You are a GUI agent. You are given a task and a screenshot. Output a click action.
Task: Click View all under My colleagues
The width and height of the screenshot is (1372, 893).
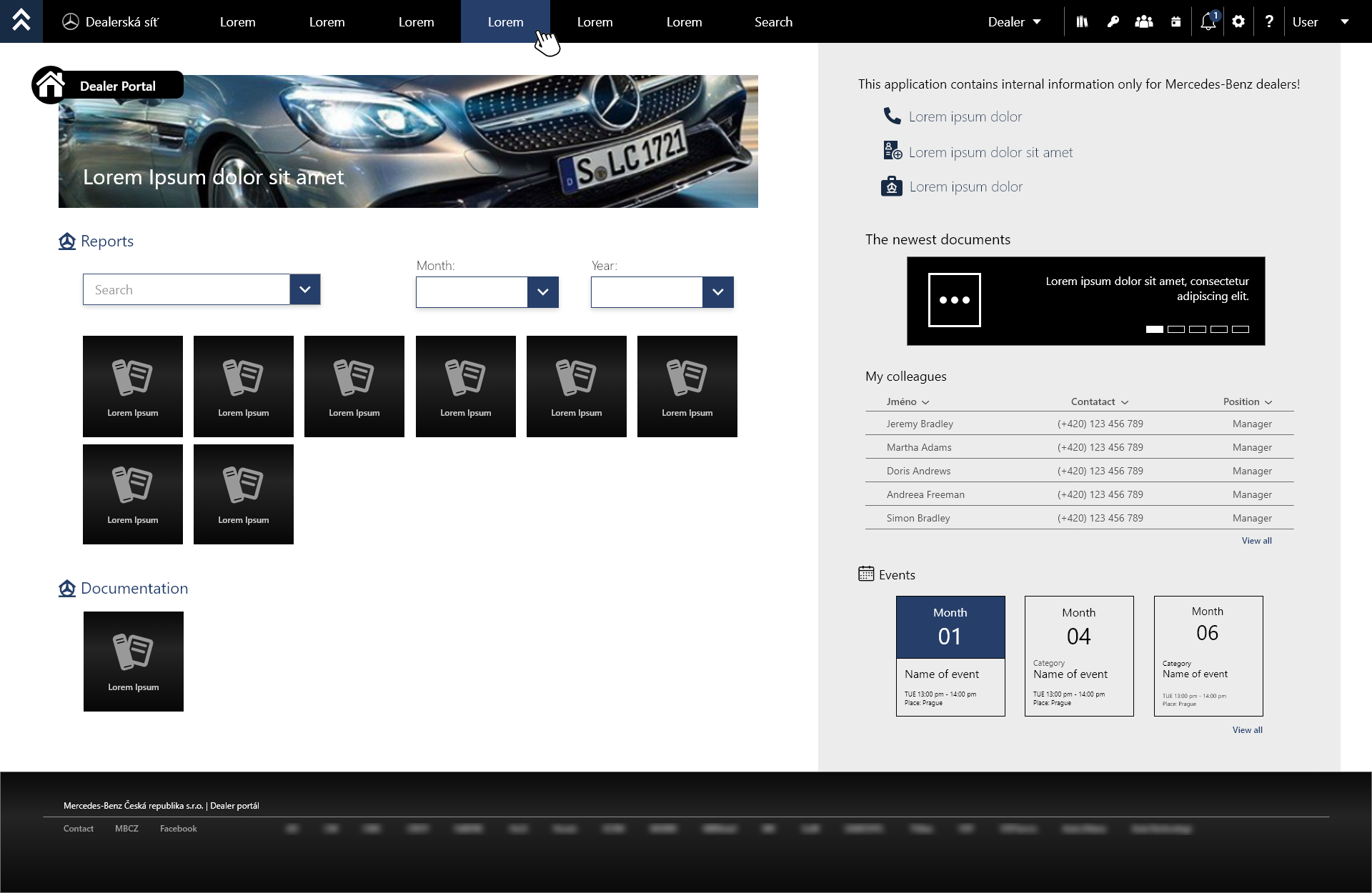(1256, 541)
